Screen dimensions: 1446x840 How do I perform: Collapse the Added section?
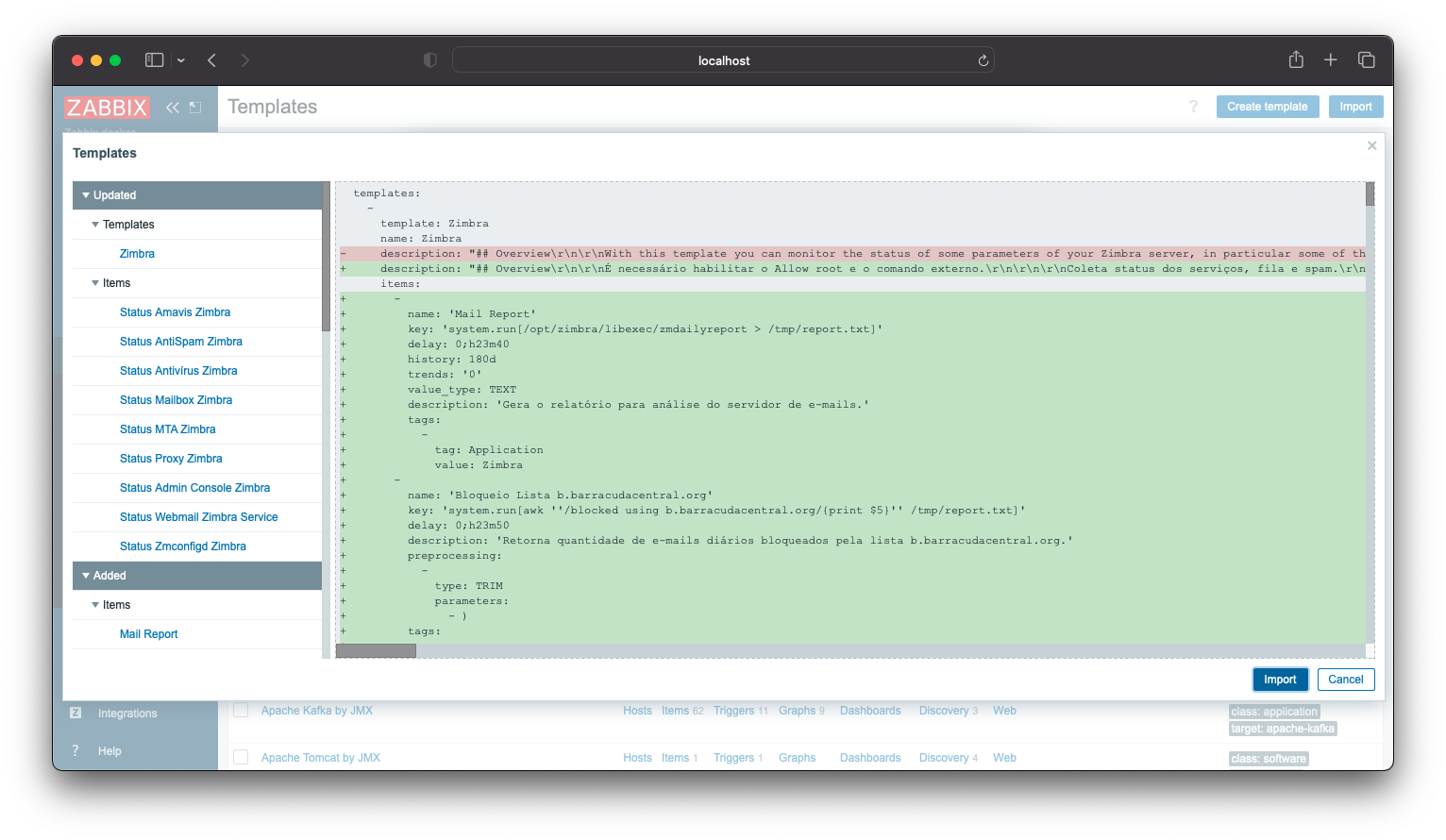pos(86,575)
